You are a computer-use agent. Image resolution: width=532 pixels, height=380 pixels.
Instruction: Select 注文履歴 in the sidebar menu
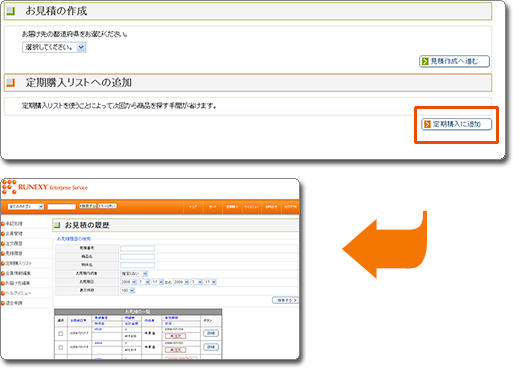click(14, 243)
